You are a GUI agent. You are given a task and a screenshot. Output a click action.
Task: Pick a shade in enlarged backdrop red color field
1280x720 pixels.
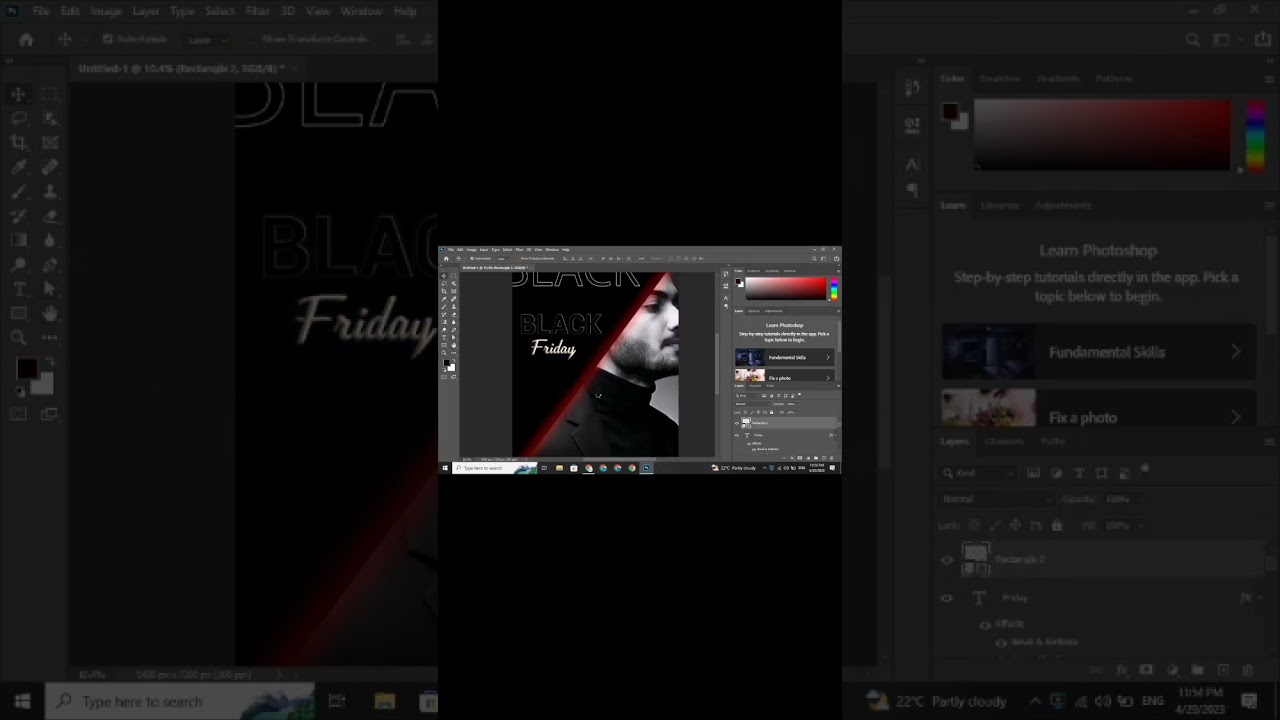click(x=1103, y=134)
